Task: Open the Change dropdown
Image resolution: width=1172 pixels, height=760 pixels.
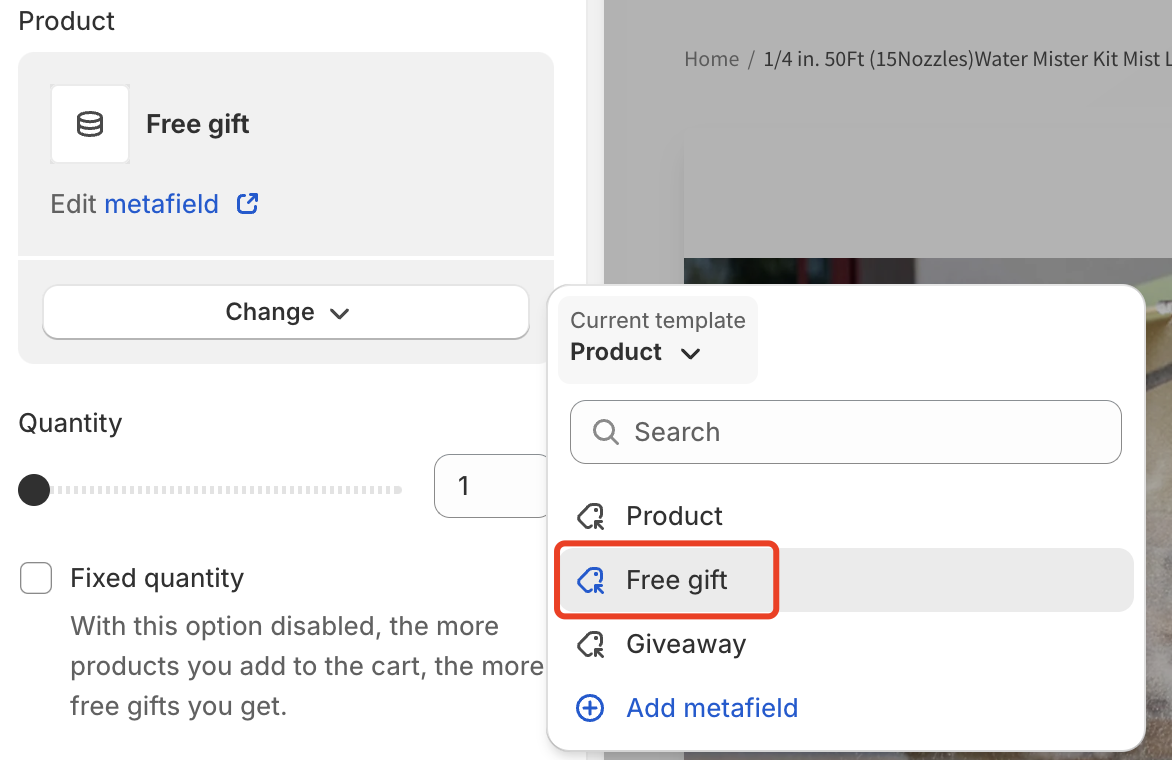Action: [285, 312]
